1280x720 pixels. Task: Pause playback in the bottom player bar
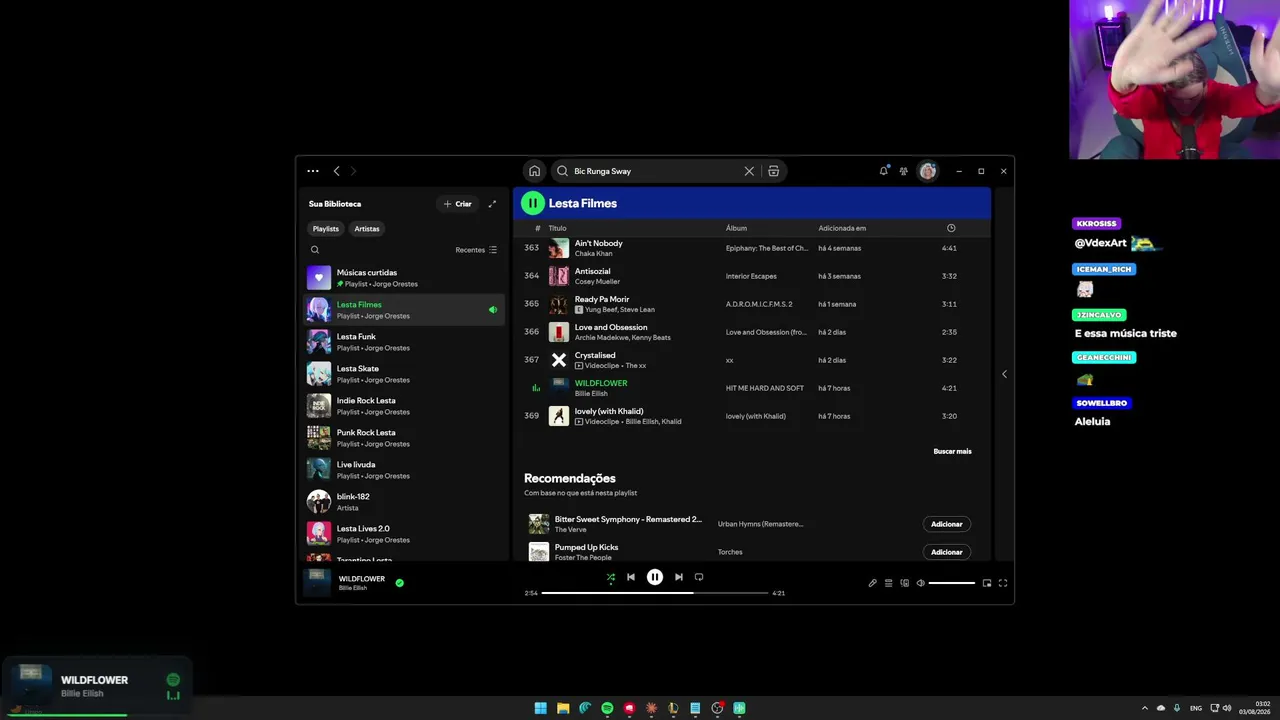(x=655, y=577)
